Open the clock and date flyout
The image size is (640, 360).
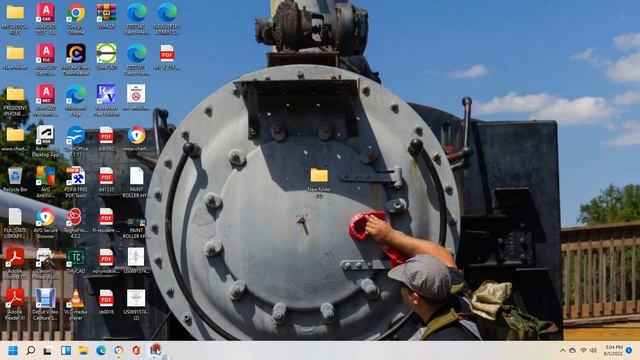pos(613,351)
